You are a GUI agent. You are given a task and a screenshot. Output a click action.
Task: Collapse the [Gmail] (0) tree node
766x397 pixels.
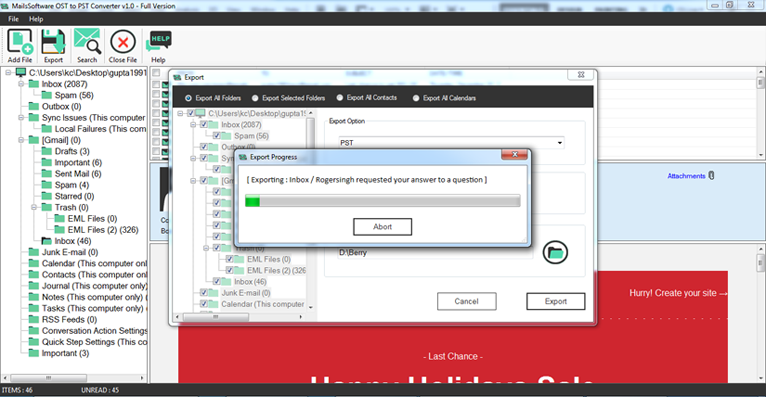click(x=21, y=140)
